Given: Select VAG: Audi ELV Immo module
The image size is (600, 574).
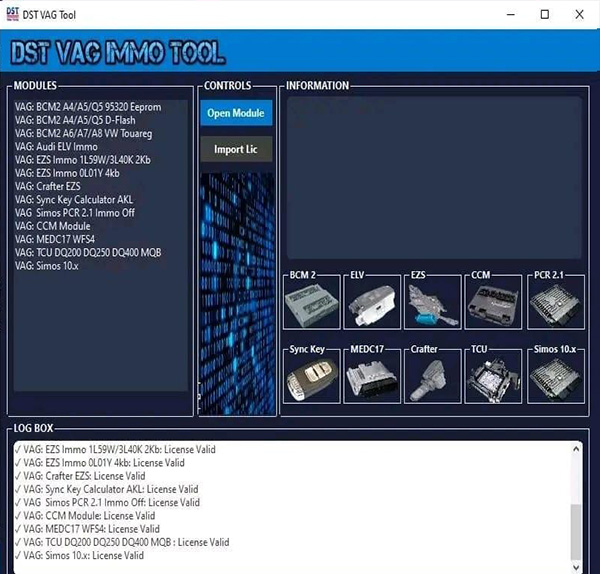Looking at the screenshot, I should (x=56, y=147).
